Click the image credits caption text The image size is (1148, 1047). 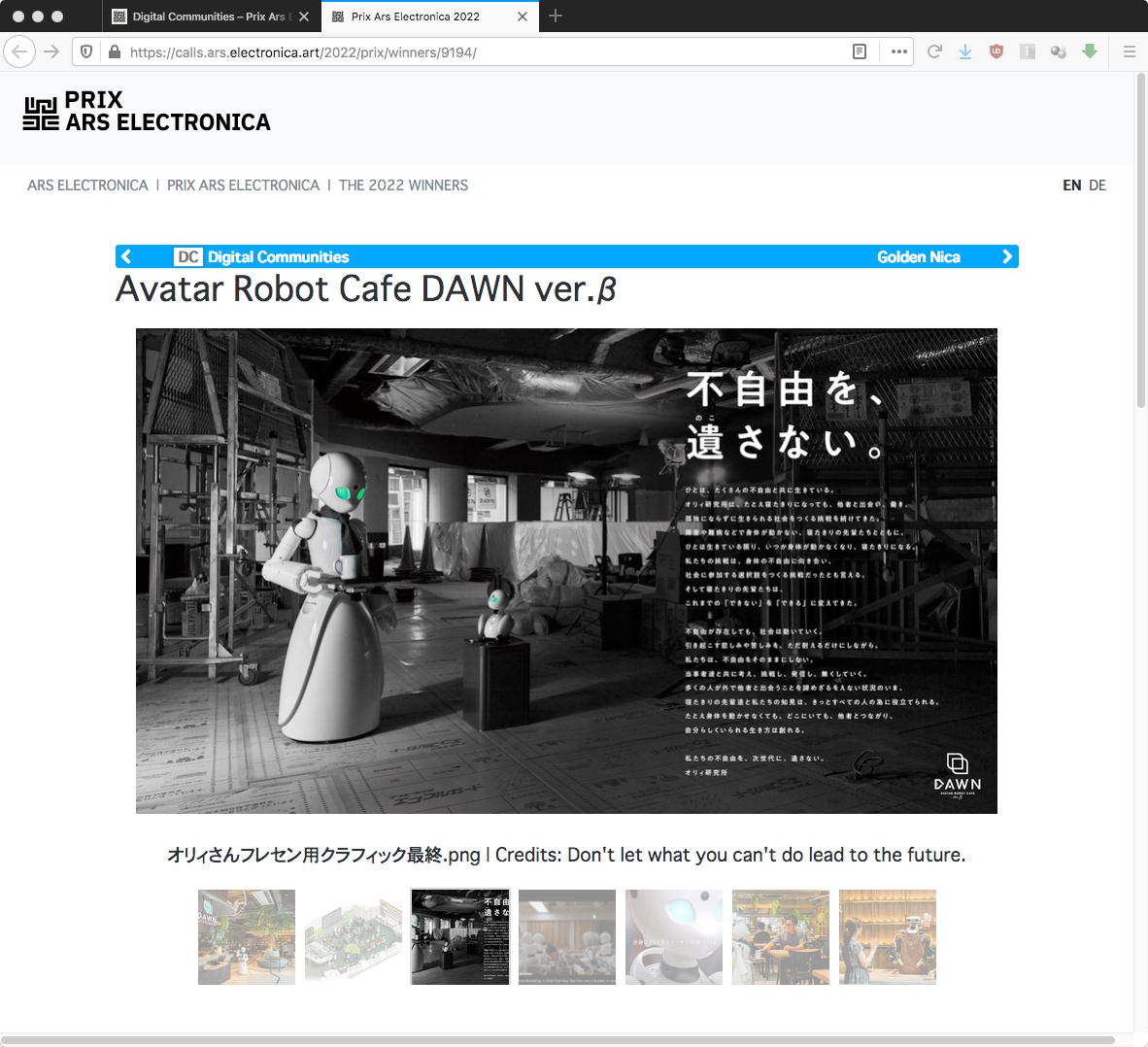click(566, 855)
